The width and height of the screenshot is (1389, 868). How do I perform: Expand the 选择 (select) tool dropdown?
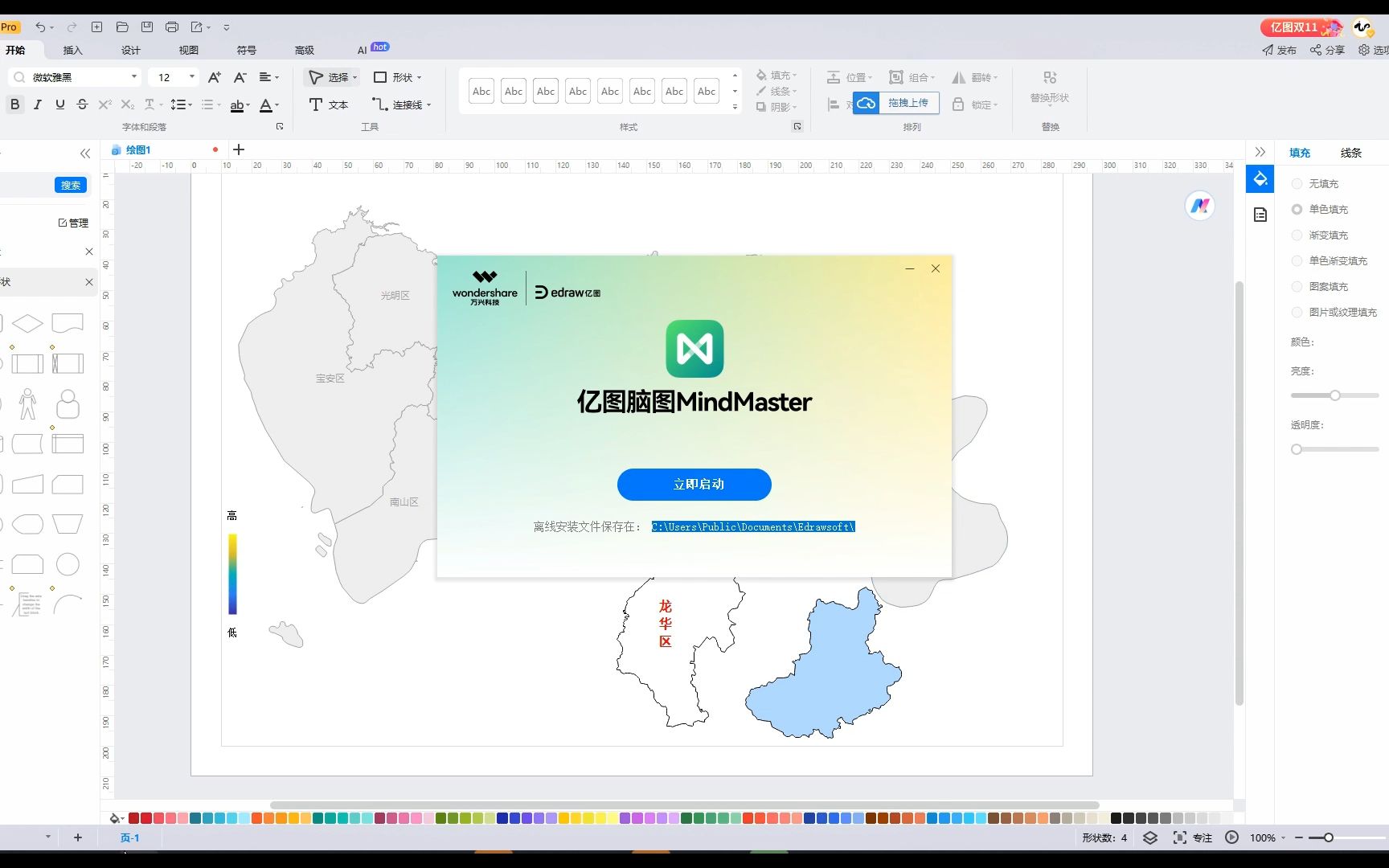(354, 78)
